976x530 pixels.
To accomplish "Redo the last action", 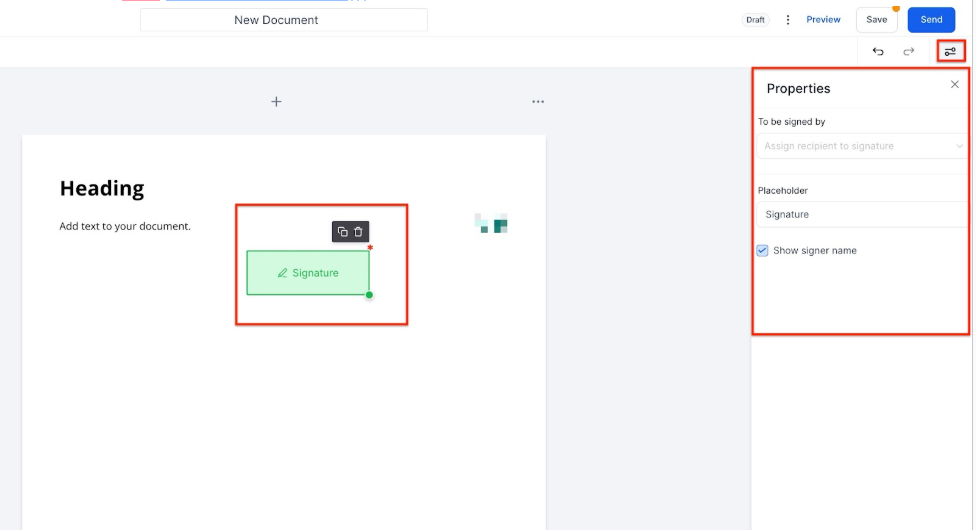I will 909,52.
